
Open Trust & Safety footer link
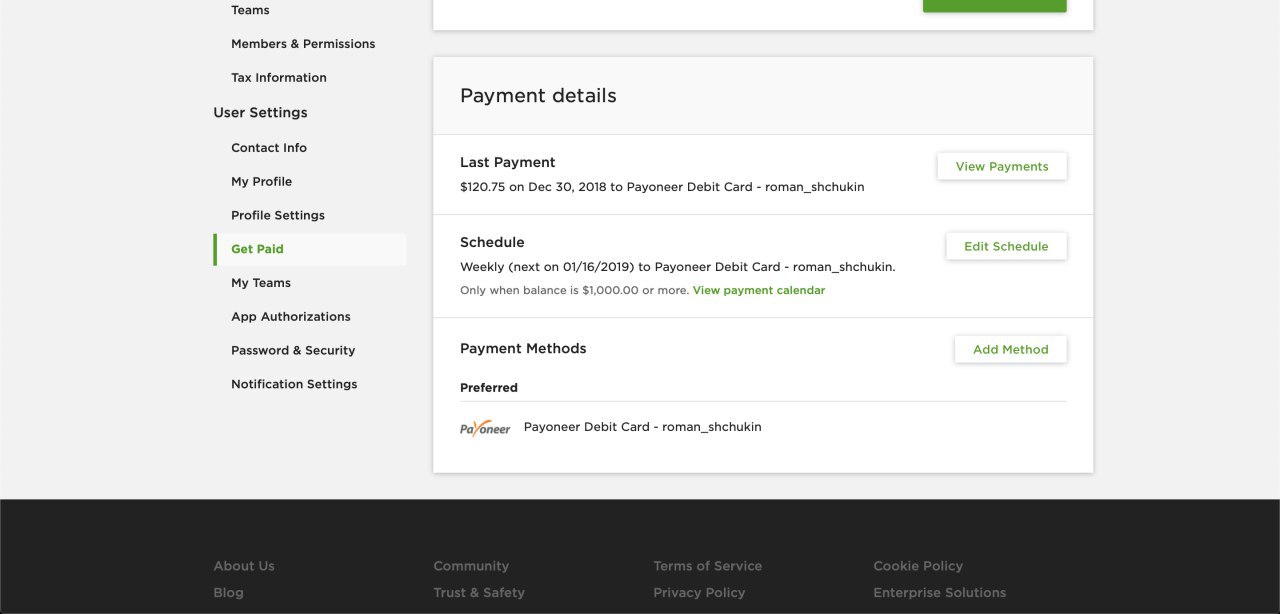[479, 593]
